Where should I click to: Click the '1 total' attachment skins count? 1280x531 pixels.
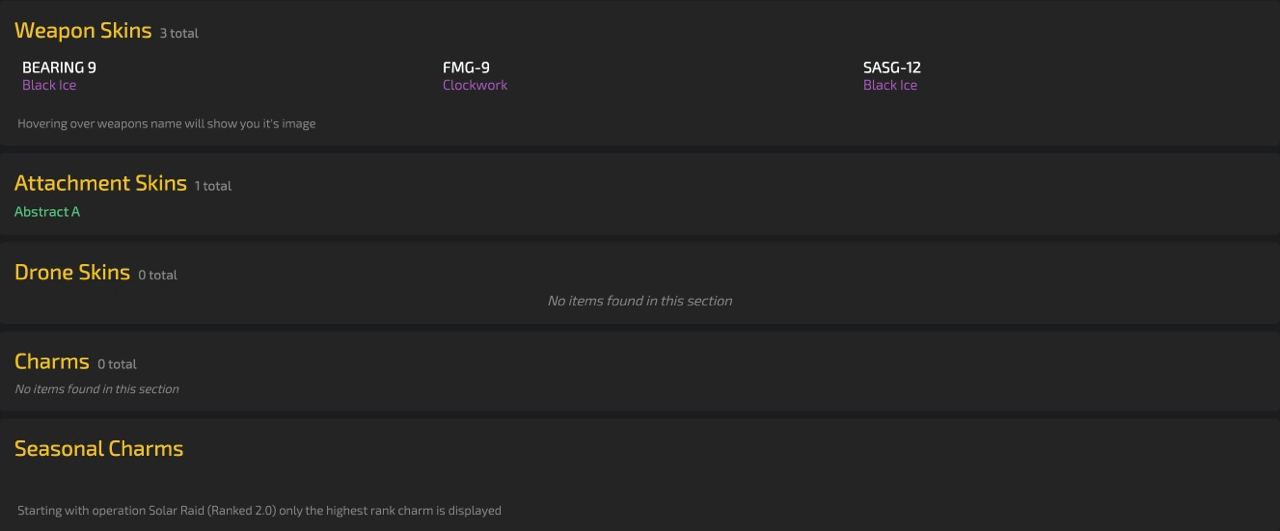click(x=213, y=186)
